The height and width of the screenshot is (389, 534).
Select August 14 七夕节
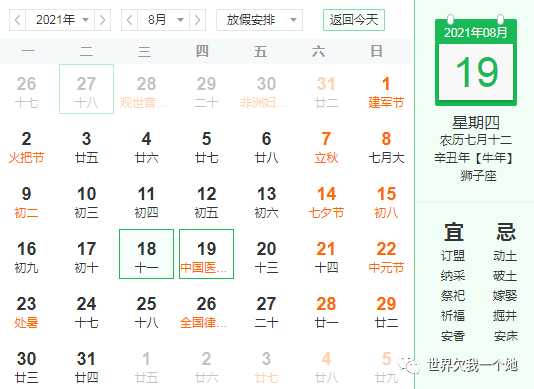tap(326, 202)
